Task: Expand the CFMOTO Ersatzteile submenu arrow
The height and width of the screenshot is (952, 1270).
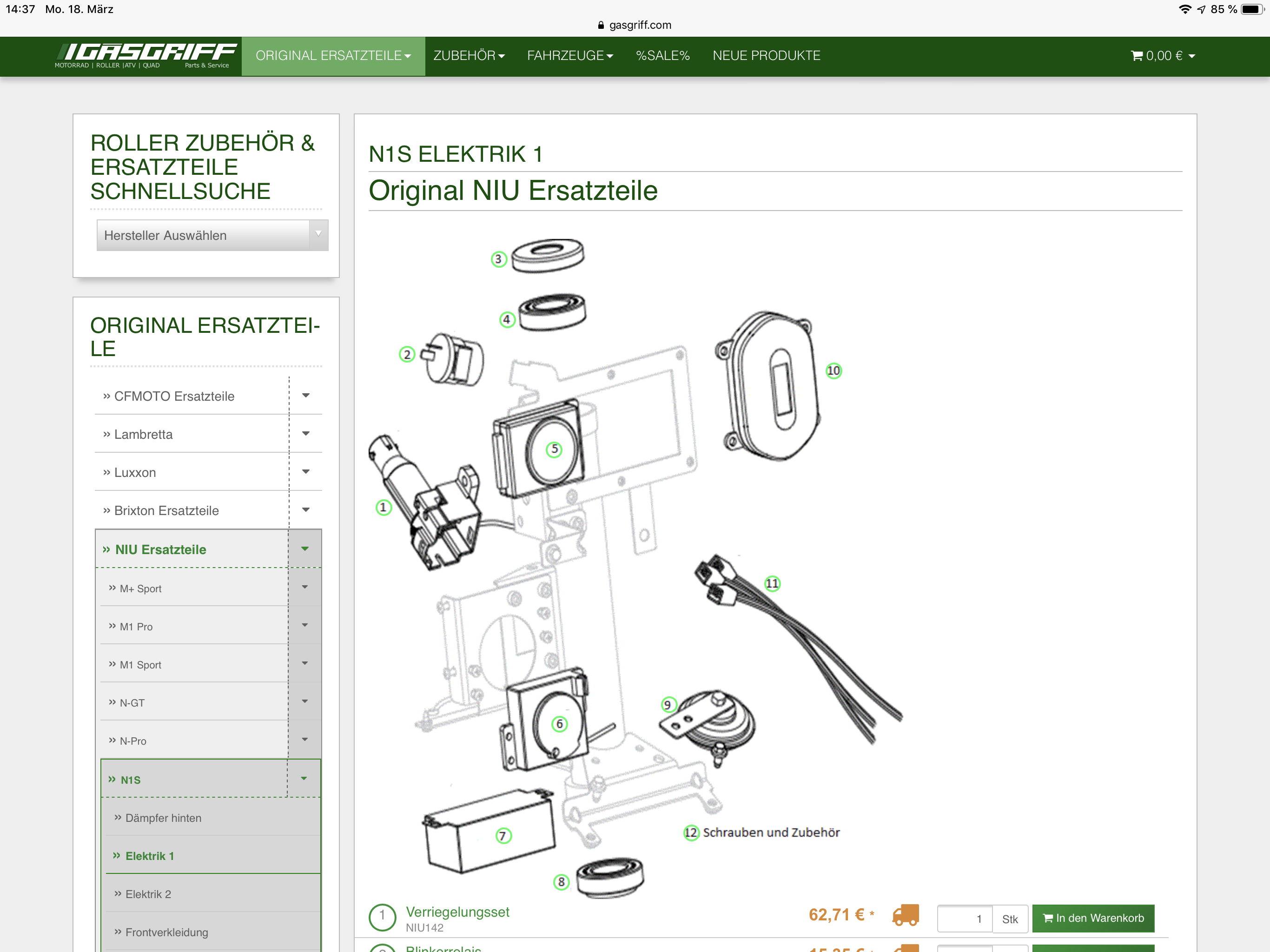Action: point(305,396)
